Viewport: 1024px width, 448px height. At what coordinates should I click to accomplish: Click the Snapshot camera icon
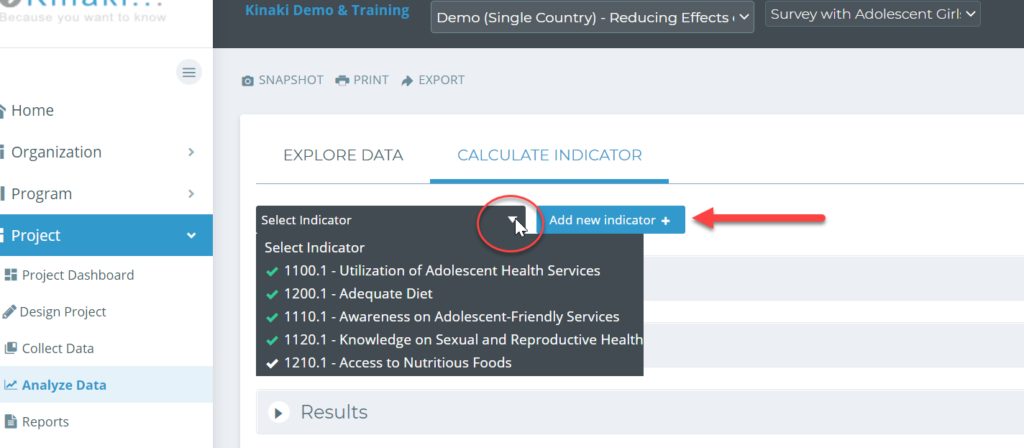tap(248, 81)
